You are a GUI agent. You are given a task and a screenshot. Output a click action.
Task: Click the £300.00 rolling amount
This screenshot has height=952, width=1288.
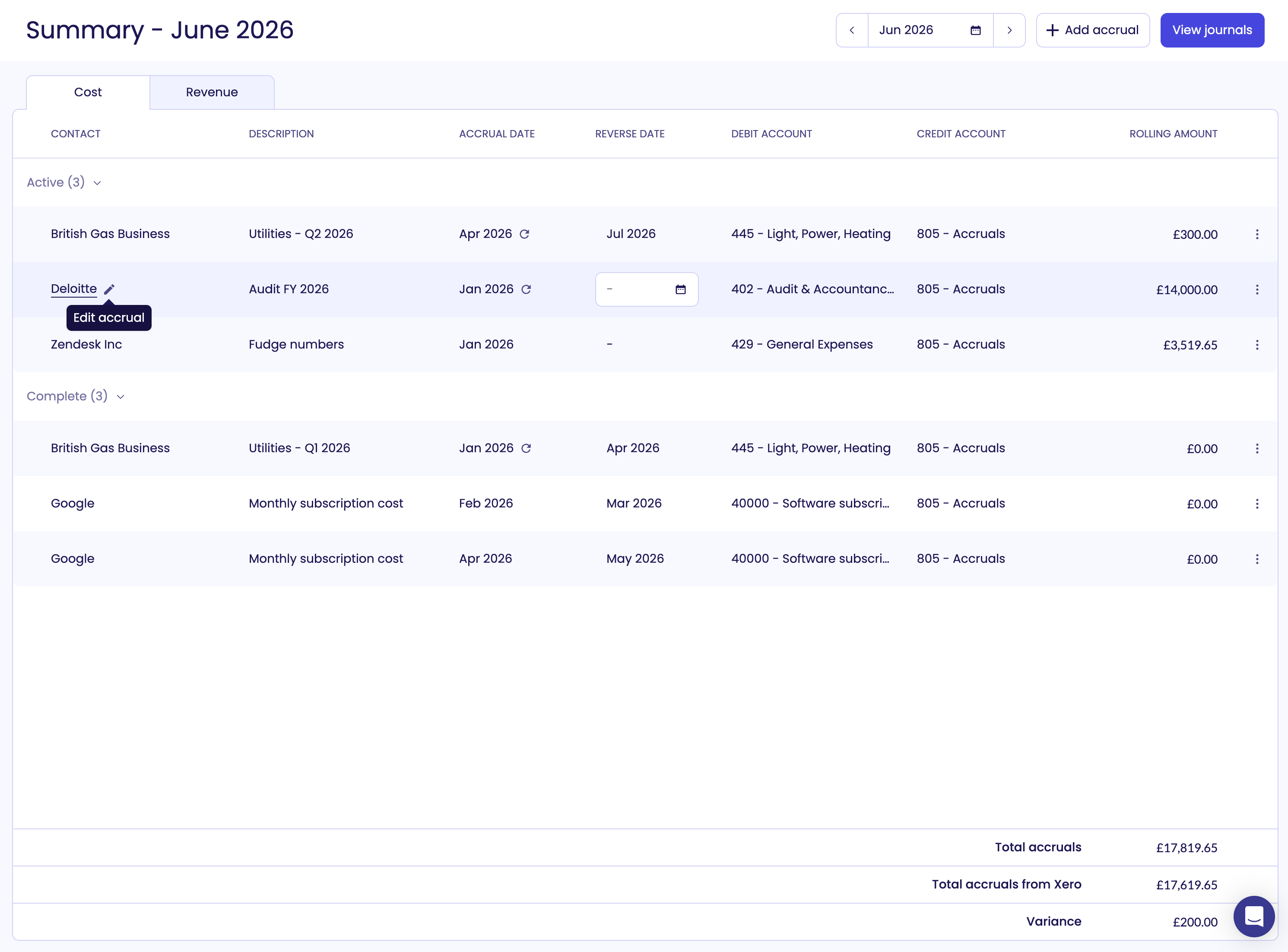1195,235
